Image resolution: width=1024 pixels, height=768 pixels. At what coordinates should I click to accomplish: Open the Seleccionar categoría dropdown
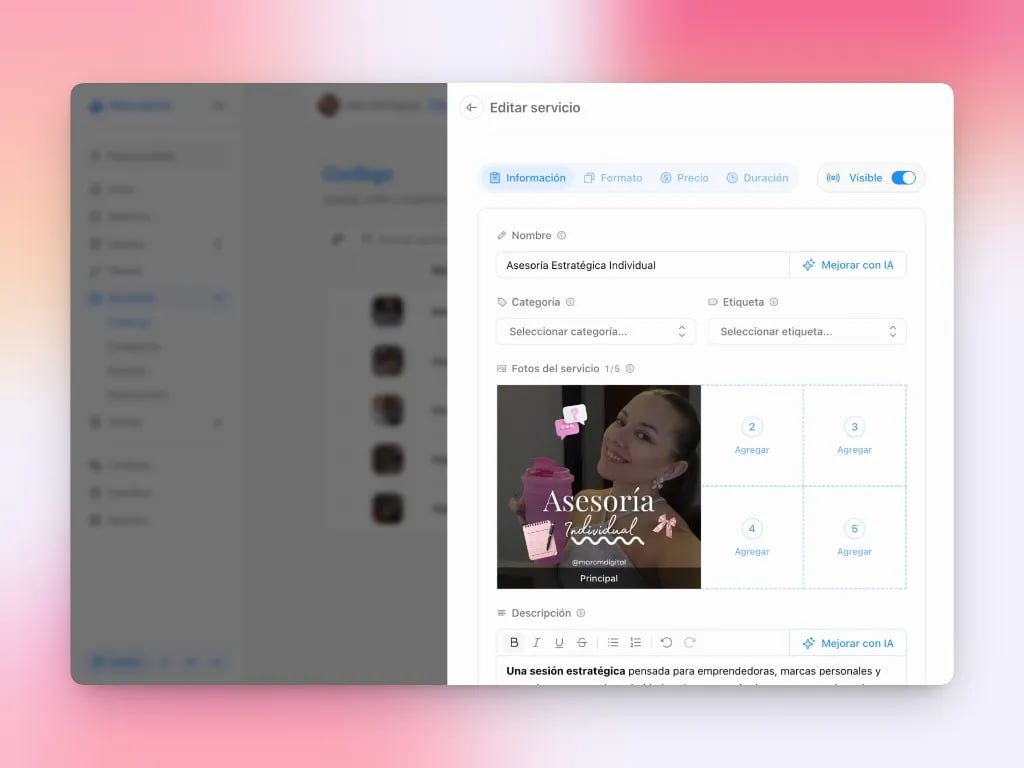596,332
